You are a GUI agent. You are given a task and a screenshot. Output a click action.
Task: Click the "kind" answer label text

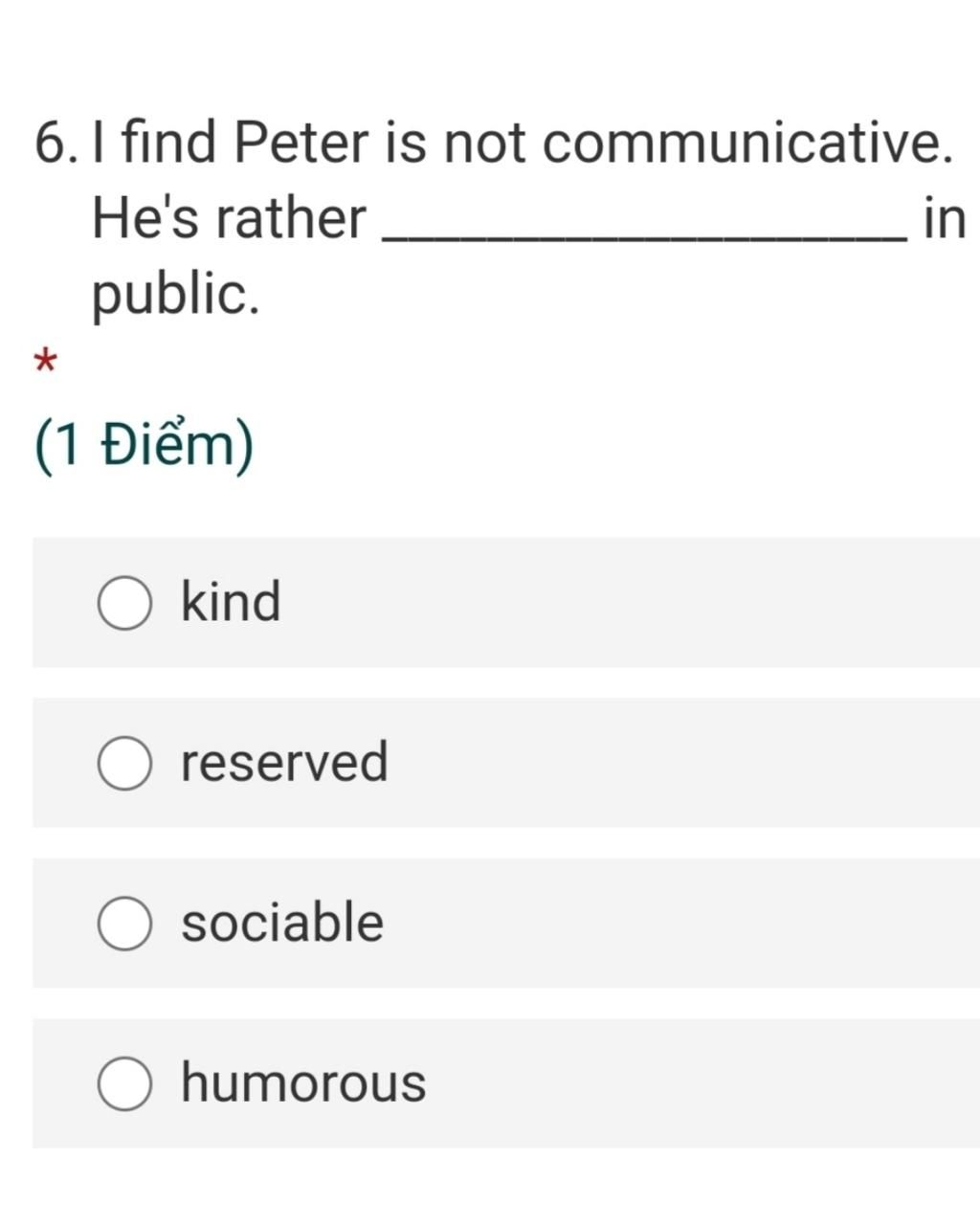pos(231,601)
